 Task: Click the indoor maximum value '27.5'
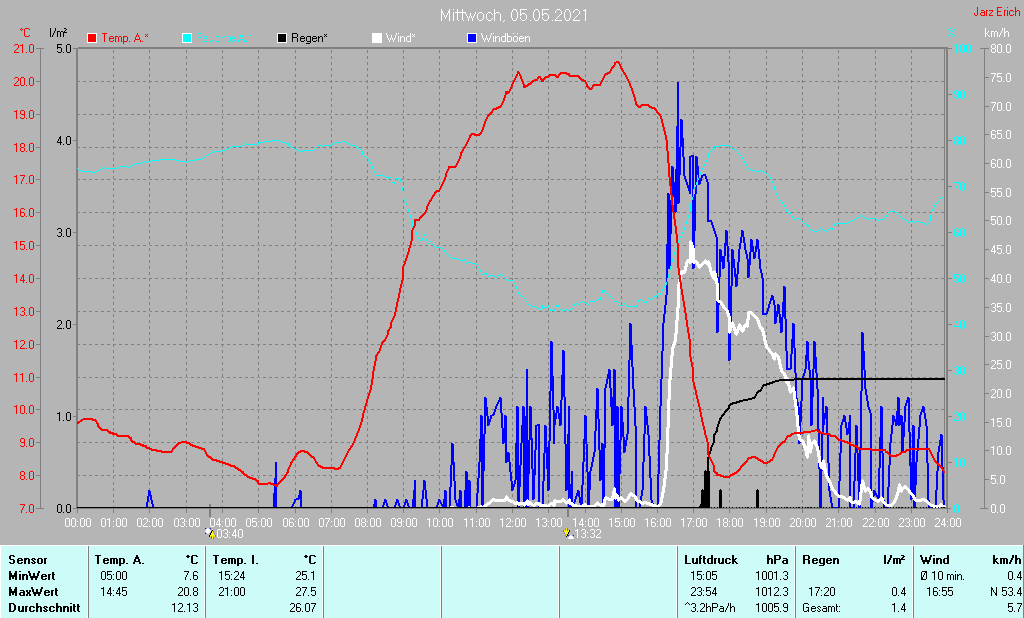pyautogui.click(x=306, y=592)
